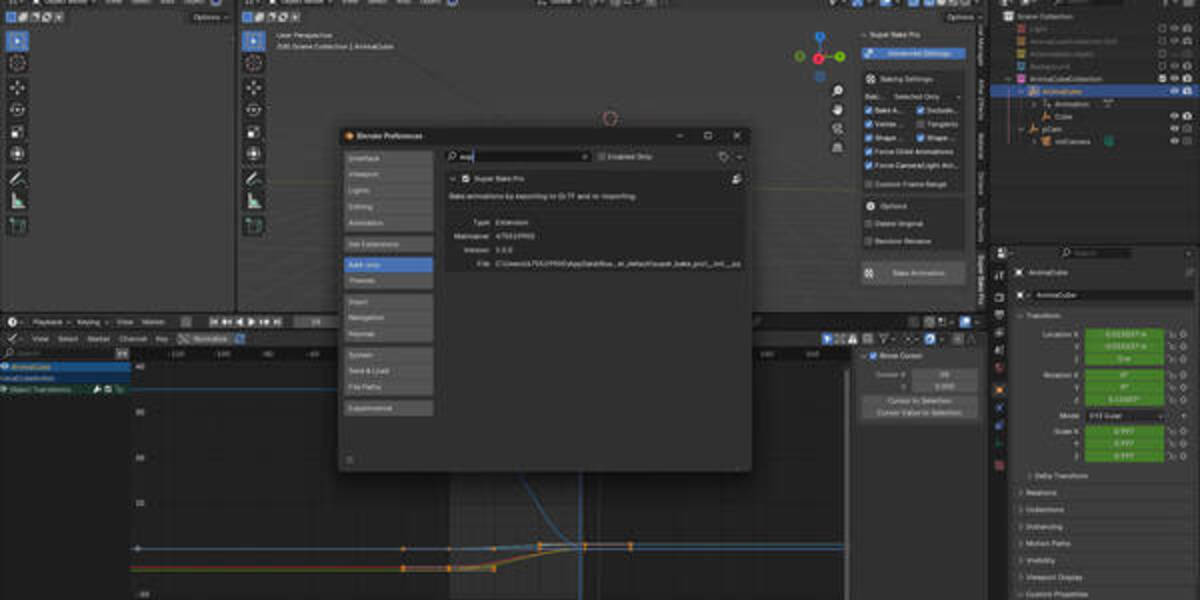Select the Move tool in the far-left viewport toolbar

pos(18,88)
